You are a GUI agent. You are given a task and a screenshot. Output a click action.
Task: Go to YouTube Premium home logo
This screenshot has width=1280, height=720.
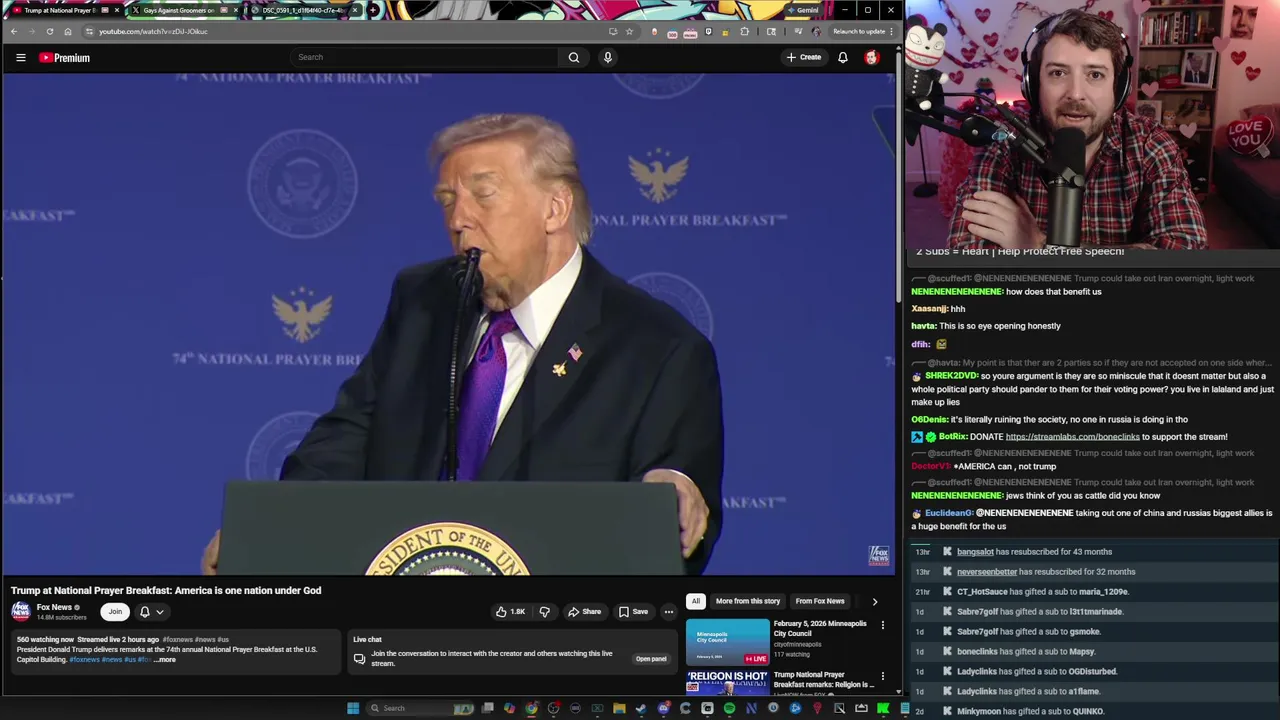[65, 58]
